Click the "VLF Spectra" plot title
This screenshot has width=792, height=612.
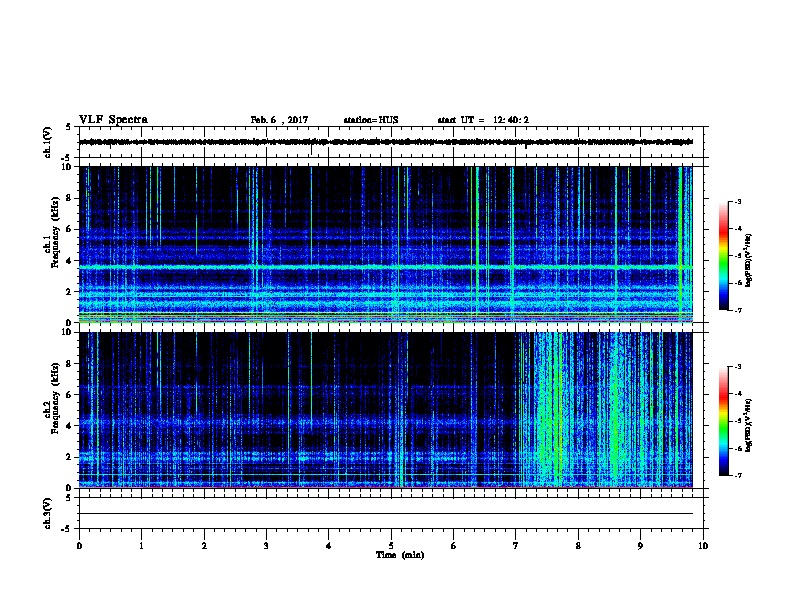[113, 120]
